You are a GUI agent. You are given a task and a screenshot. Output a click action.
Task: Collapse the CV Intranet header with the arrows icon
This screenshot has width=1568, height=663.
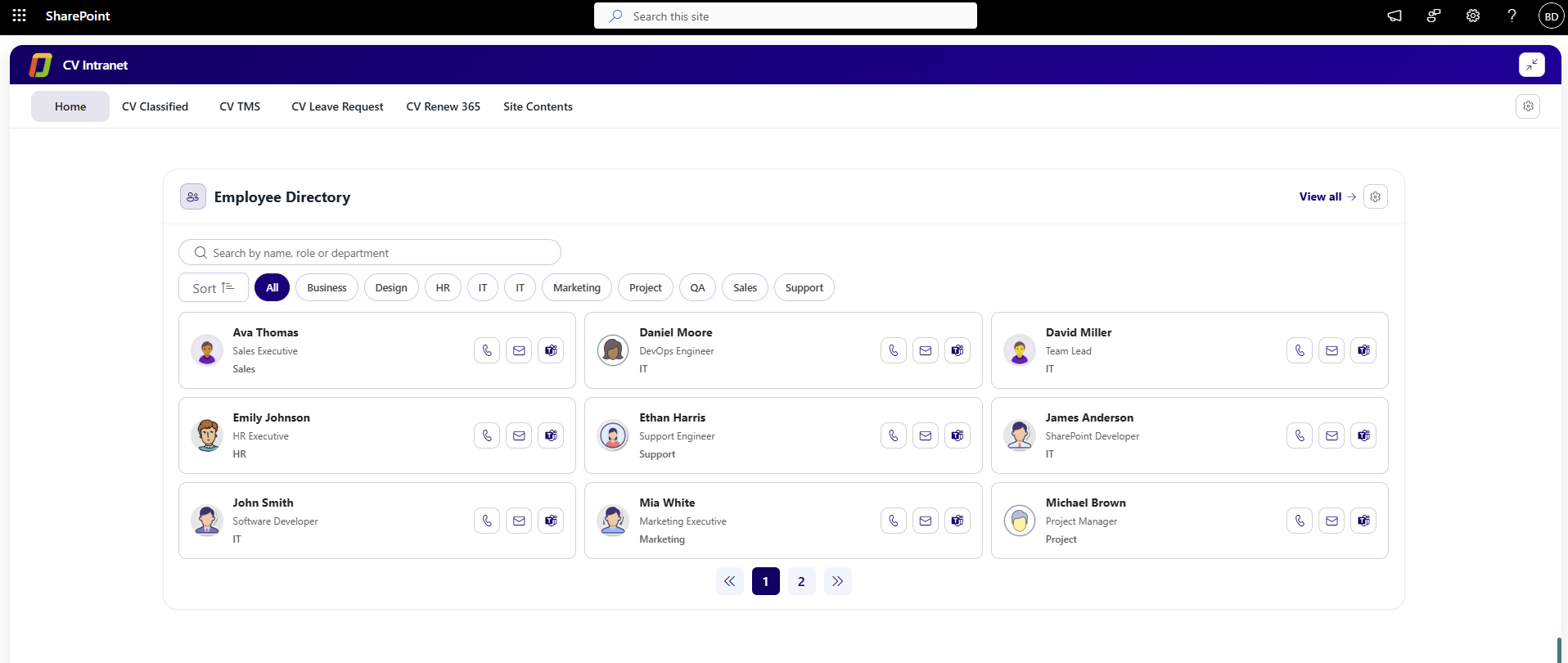1532,65
